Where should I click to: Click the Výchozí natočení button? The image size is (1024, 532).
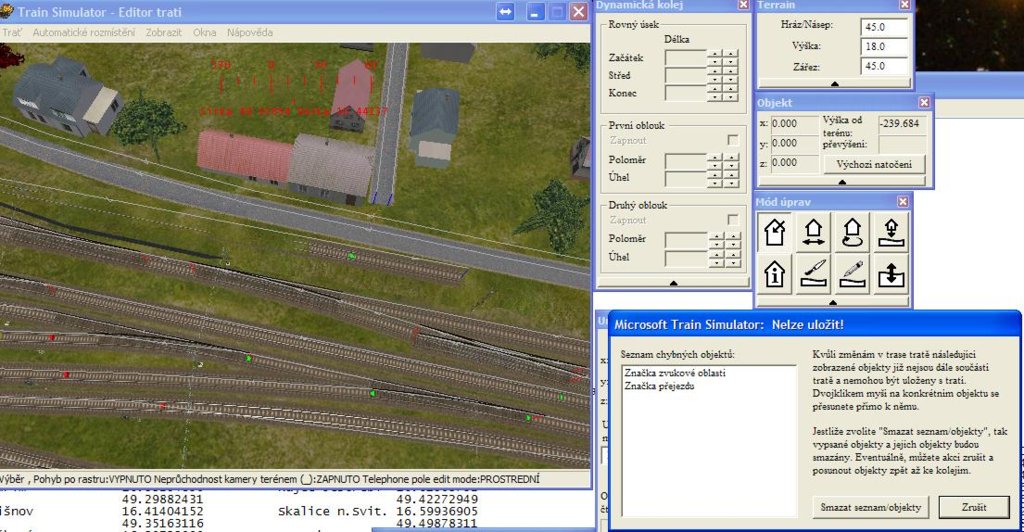(874, 164)
